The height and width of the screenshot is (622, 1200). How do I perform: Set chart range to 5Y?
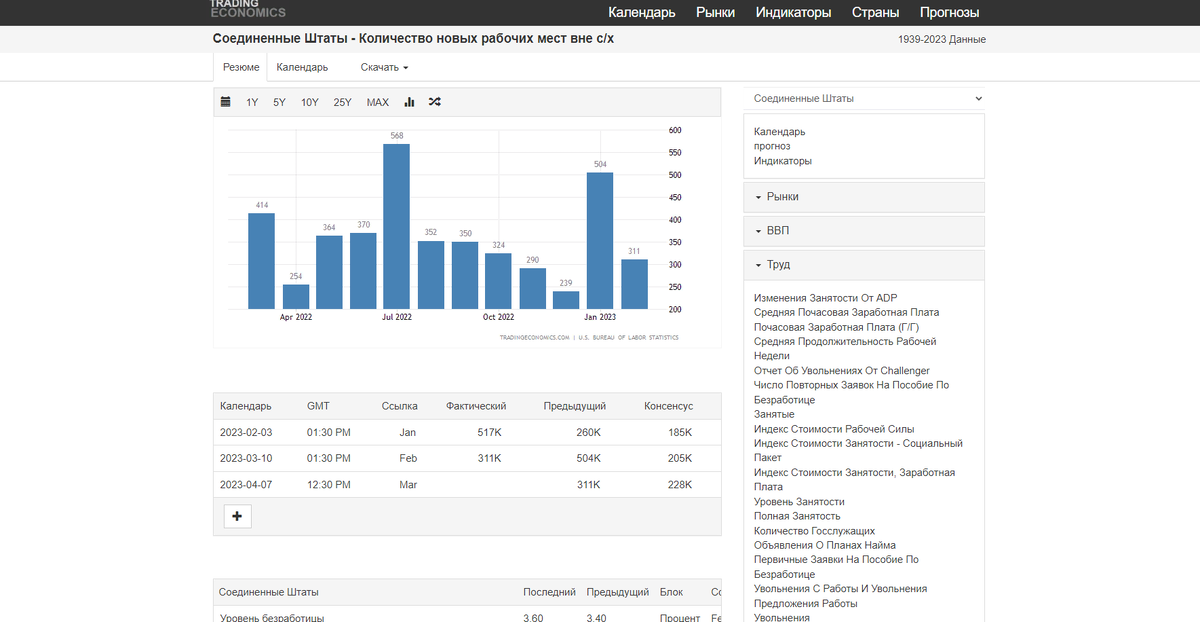[279, 102]
